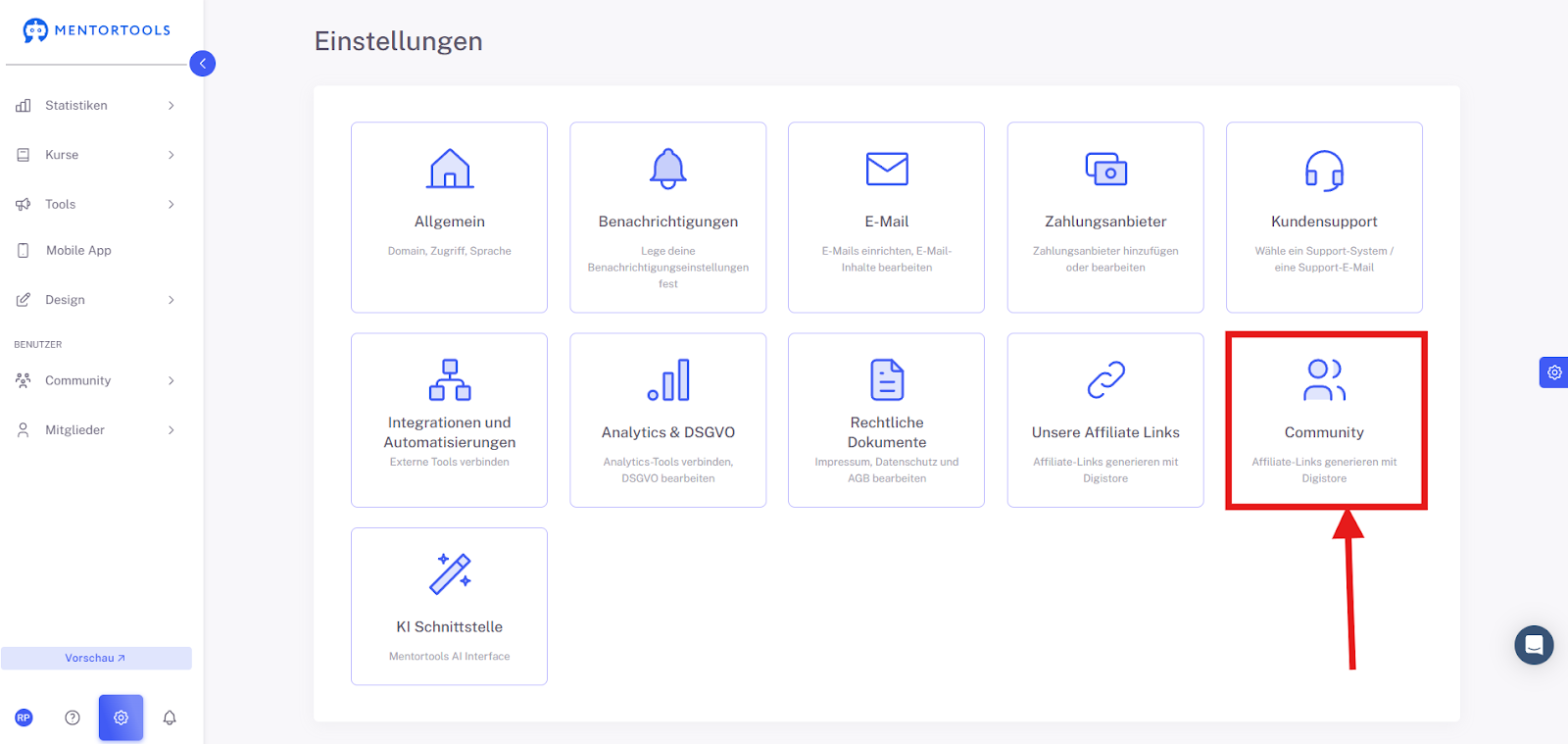Image resolution: width=1568 pixels, height=744 pixels.
Task: Click the Statistiken bar chart icon
Action: 24,106
